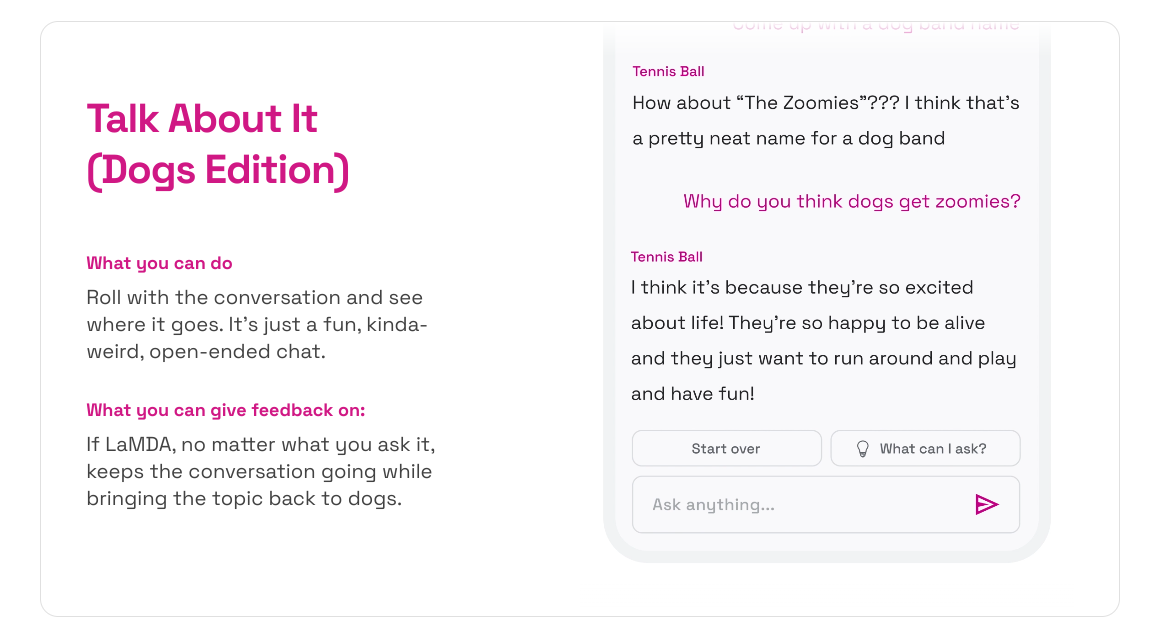The height and width of the screenshot is (631, 1156).
Task: Click the feedback instructions mentioning LaMDA
Action: click(258, 471)
